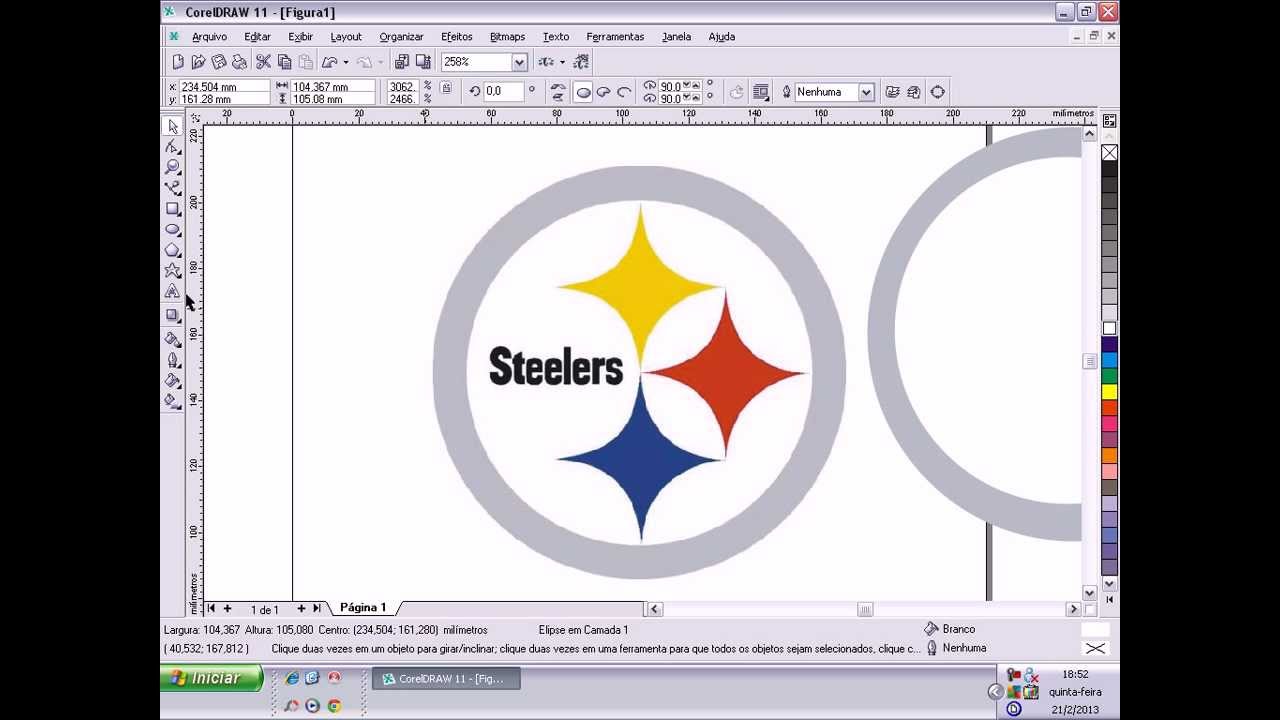Select the Rectangle tool
The width and height of the screenshot is (1280, 720).
[173, 209]
